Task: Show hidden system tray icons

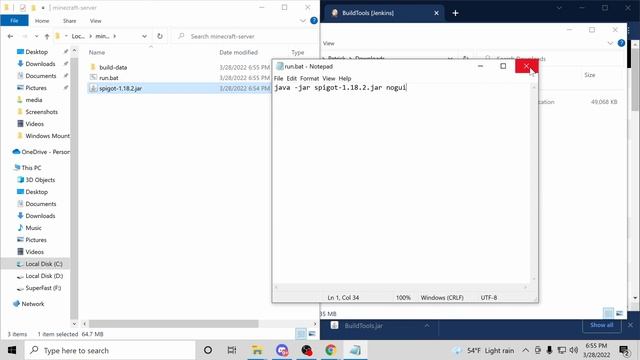Action: 526,350
